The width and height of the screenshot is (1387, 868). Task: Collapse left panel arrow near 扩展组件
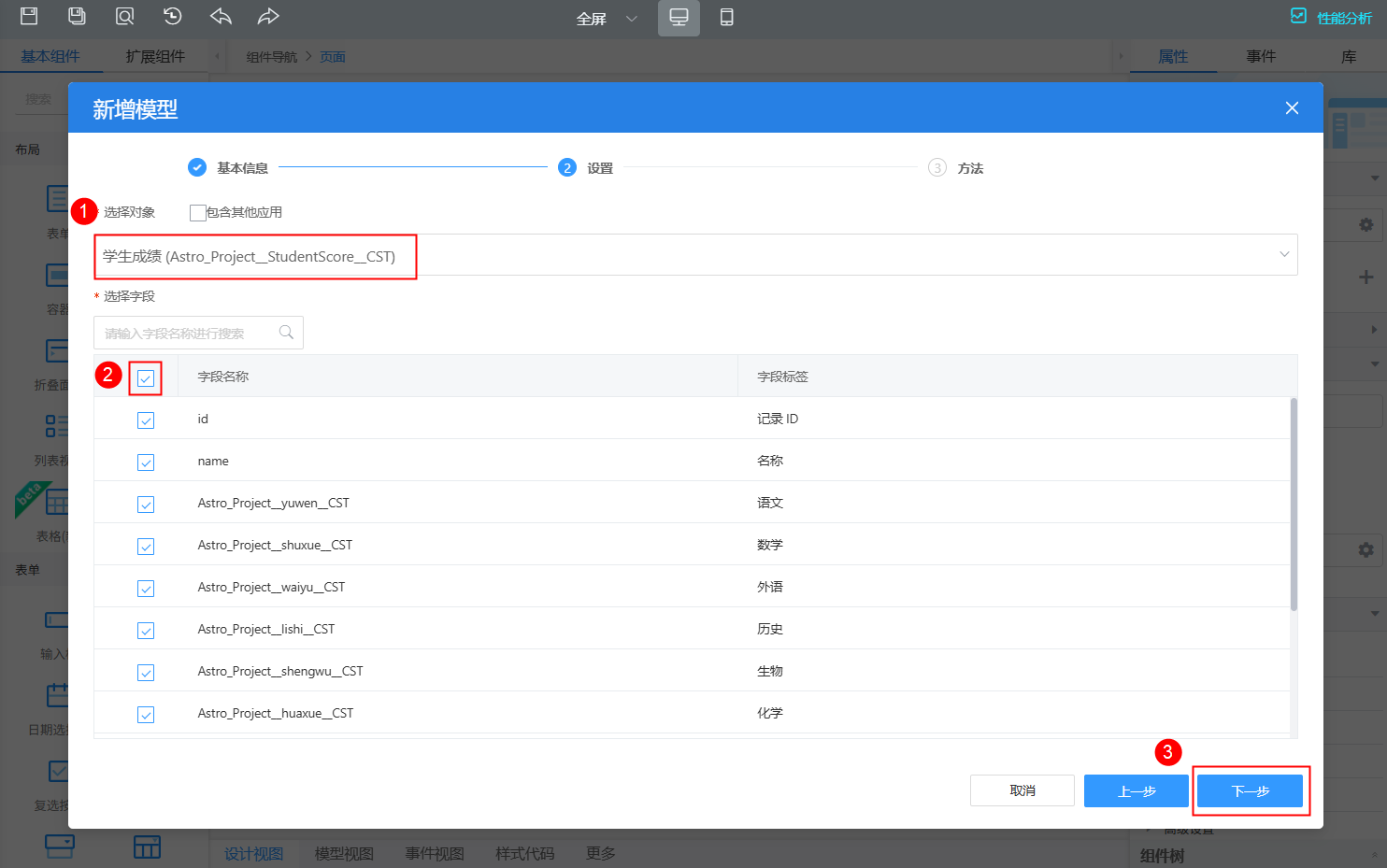[217, 56]
